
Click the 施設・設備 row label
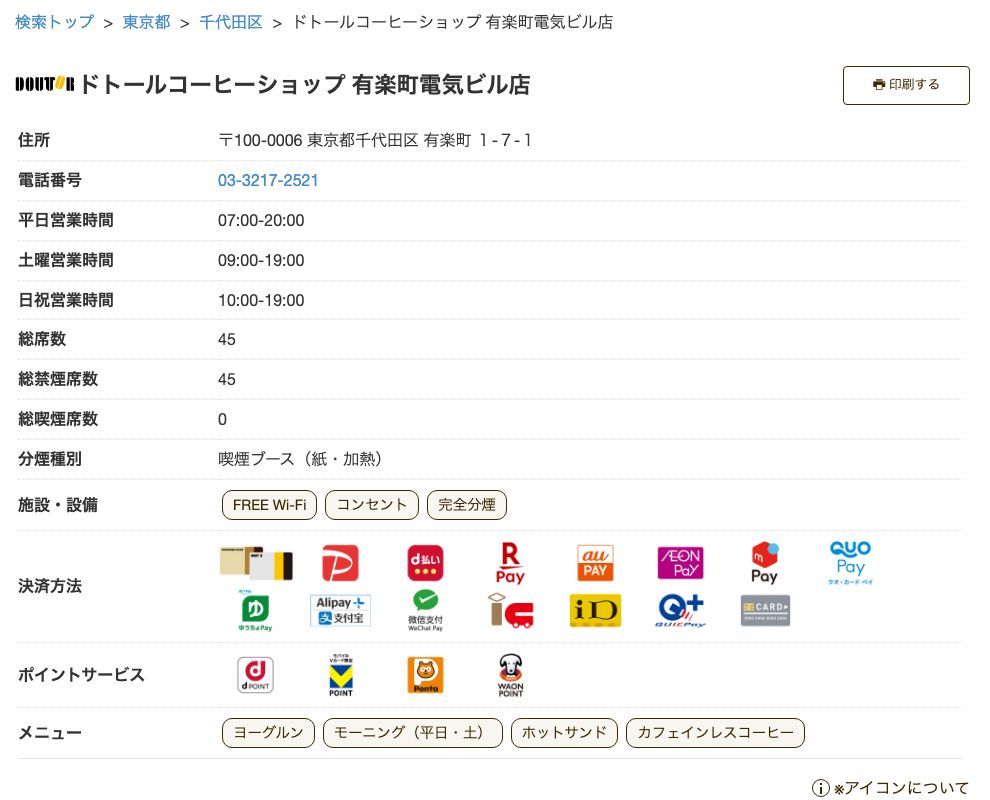click(58, 504)
